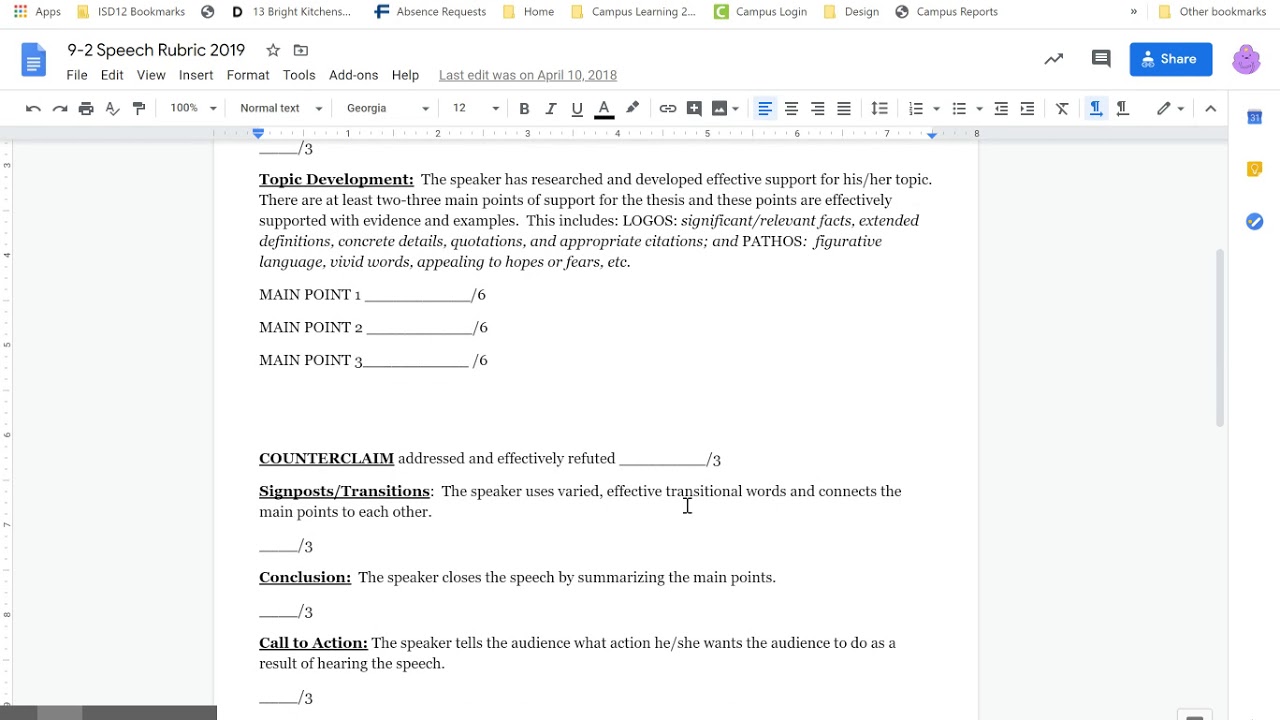This screenshot has height=720, width=1280.
Task: Open the Other bookmarks folder
Action: click(1212, 12)
